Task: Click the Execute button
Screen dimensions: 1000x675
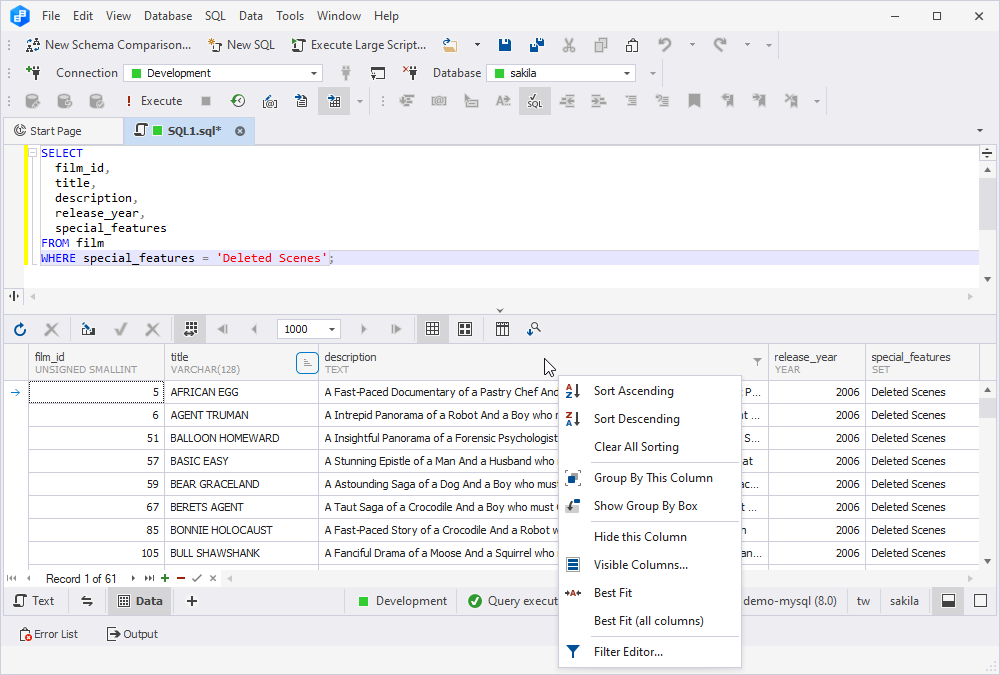Action: point(153,101)
